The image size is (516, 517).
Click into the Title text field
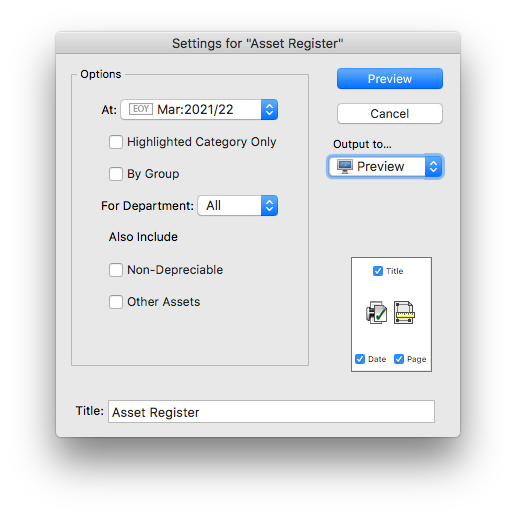(x=271, y=412)
